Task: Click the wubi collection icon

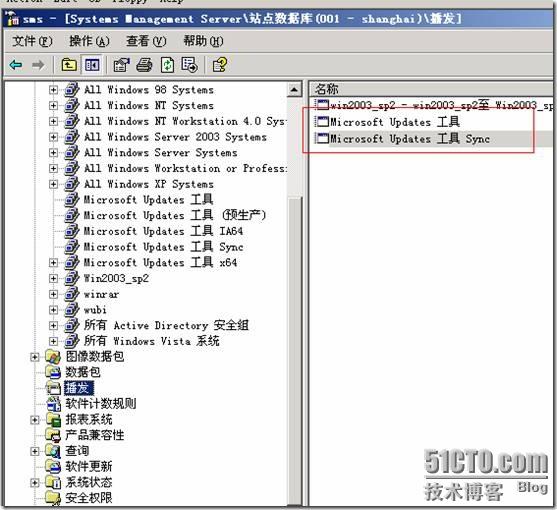Action: pos(71,309)
